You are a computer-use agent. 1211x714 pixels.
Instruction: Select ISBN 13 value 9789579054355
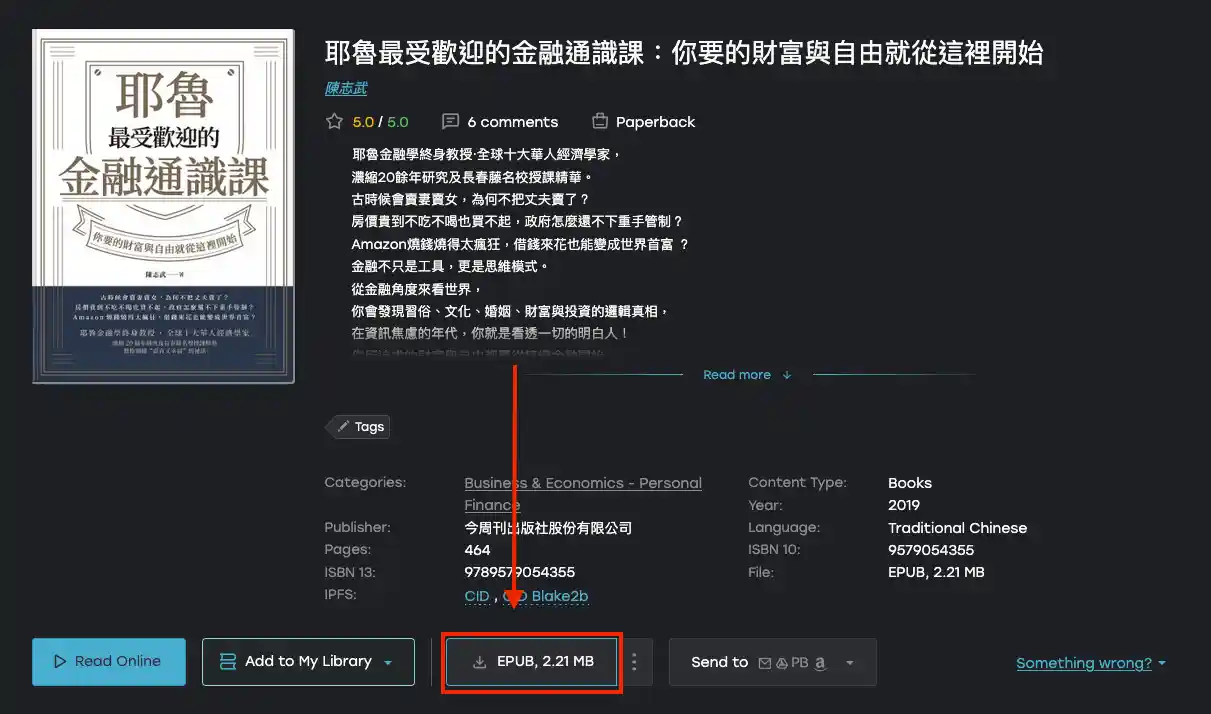[x=519, y=572]
